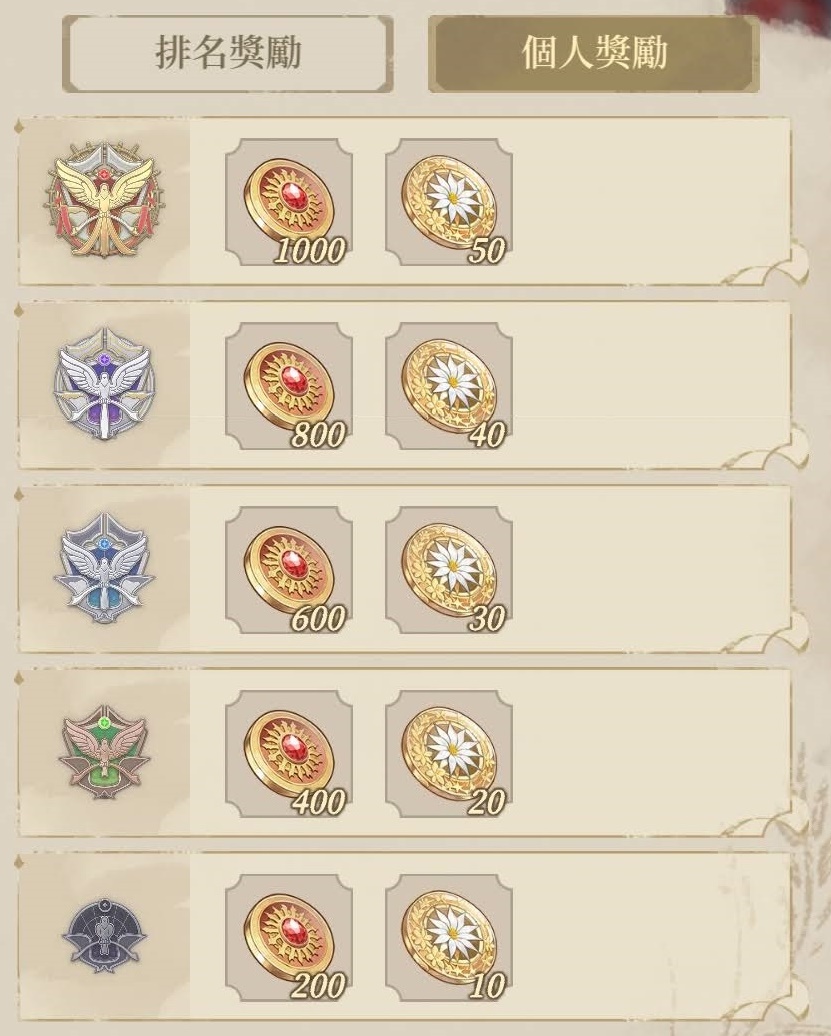Open the 600 red gem coin reward
831x1036 pixels.
tap(289, 570)
